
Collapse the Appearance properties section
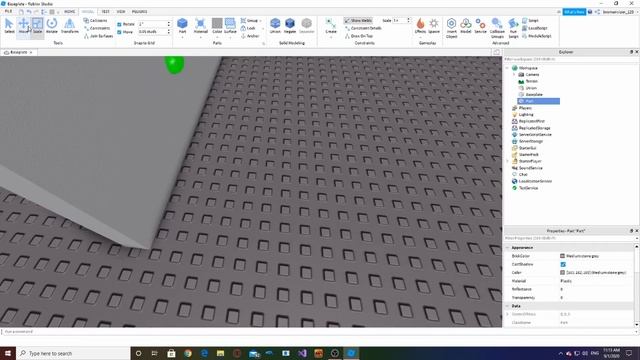pos(508,248)
